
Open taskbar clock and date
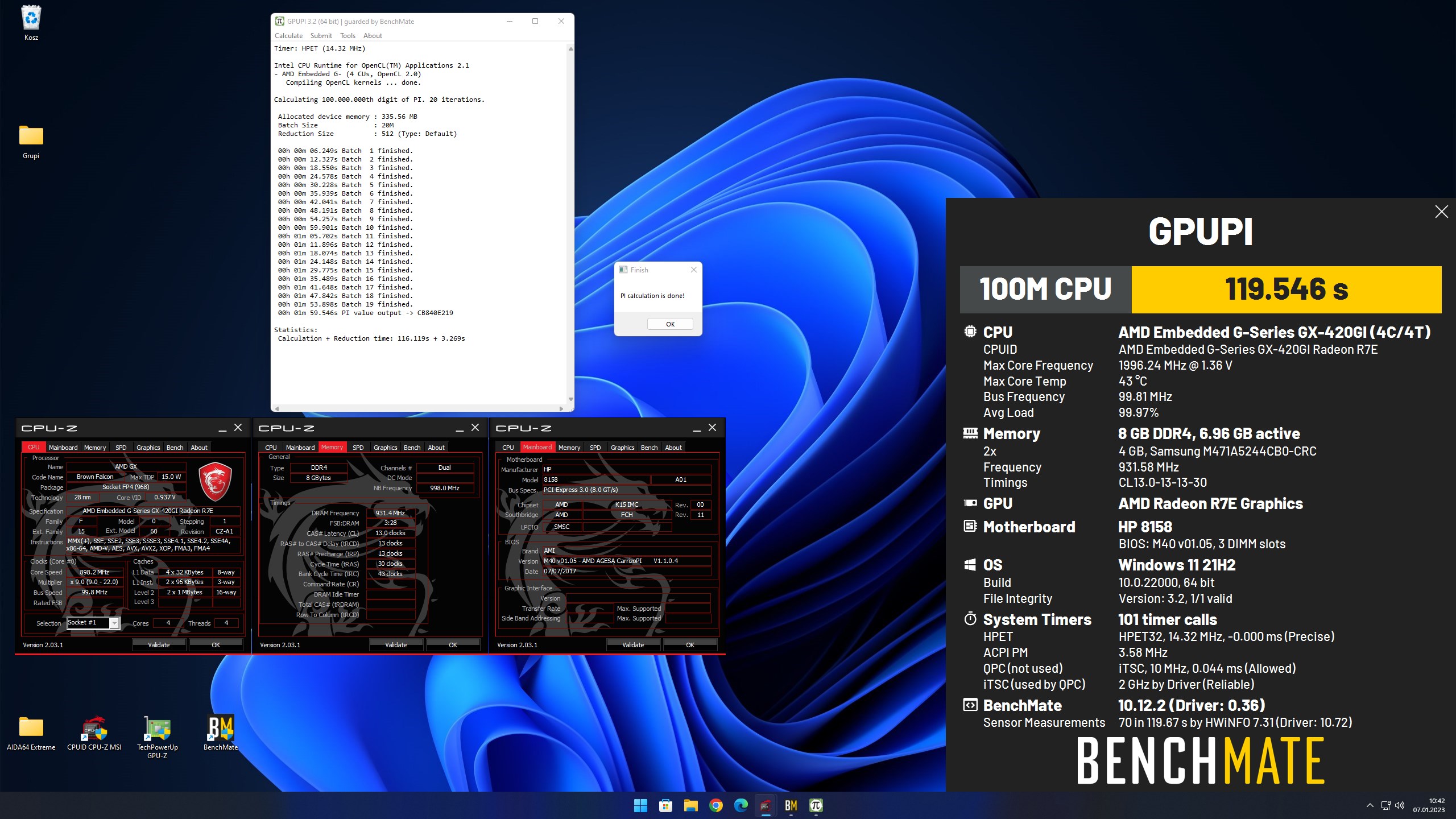1429,805
